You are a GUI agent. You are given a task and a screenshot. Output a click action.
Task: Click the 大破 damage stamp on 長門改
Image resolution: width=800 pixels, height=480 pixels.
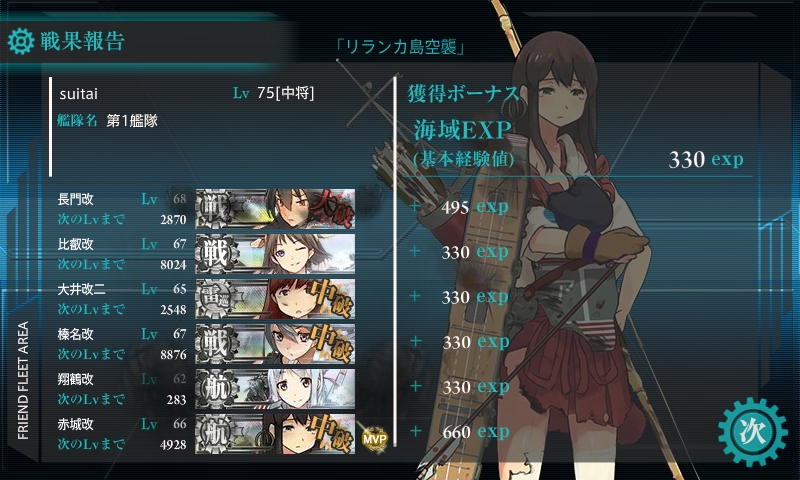[333, 207]
